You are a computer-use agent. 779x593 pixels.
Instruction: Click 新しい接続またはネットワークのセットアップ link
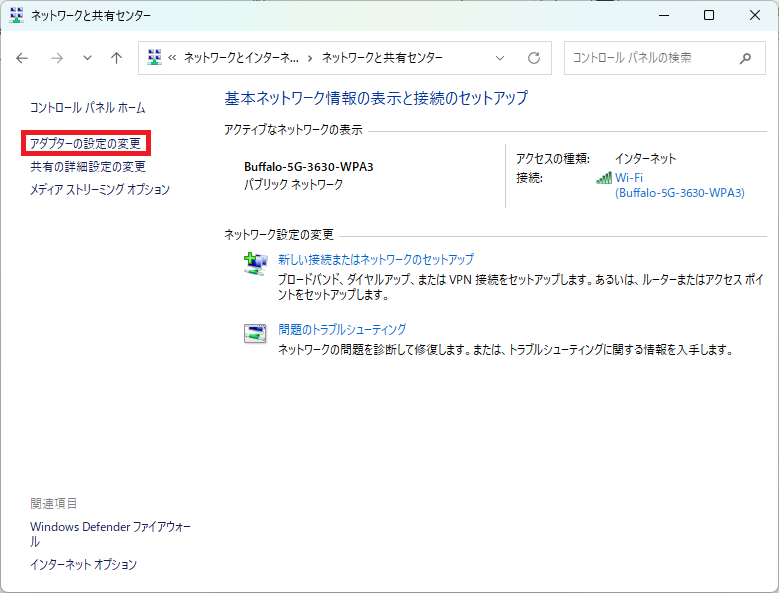coord(376,259)
